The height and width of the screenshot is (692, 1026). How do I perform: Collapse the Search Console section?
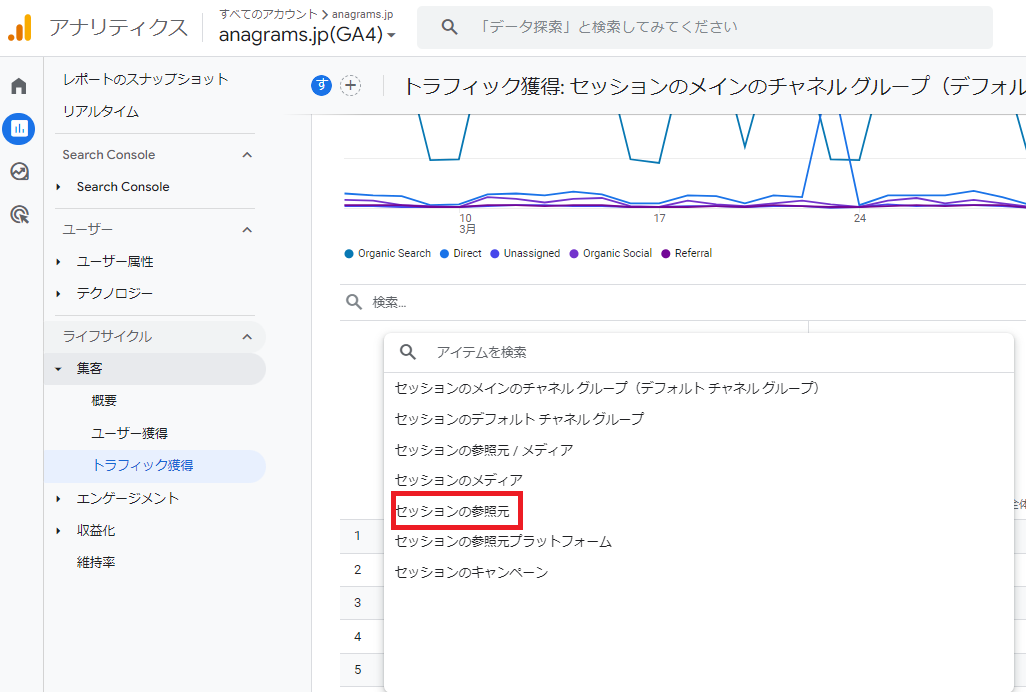247,155
